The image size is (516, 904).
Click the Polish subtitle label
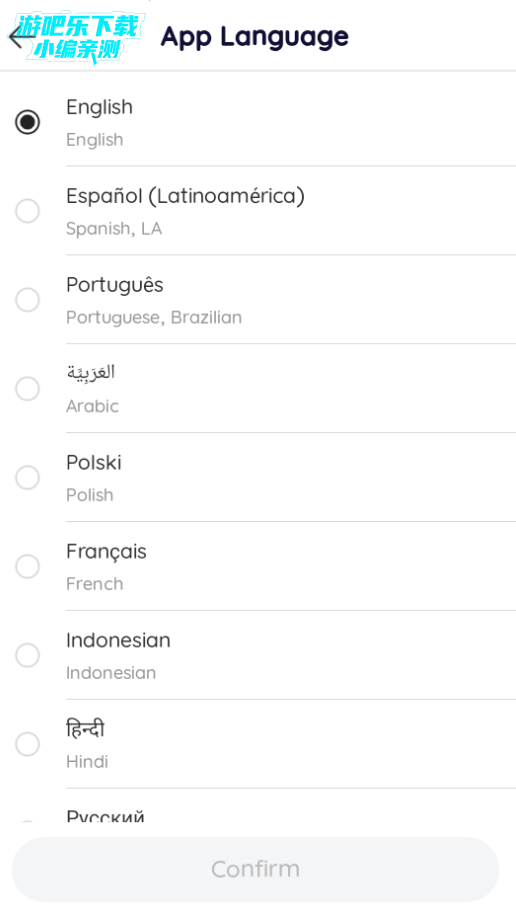90,495
